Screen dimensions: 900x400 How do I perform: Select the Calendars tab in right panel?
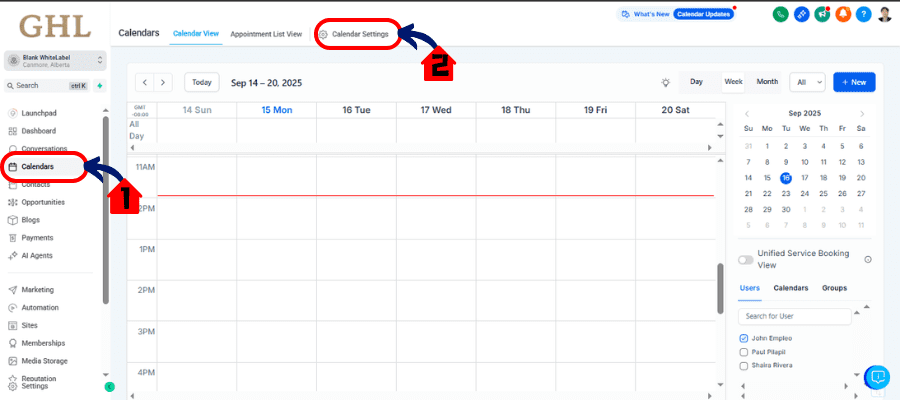coord(790,288)
